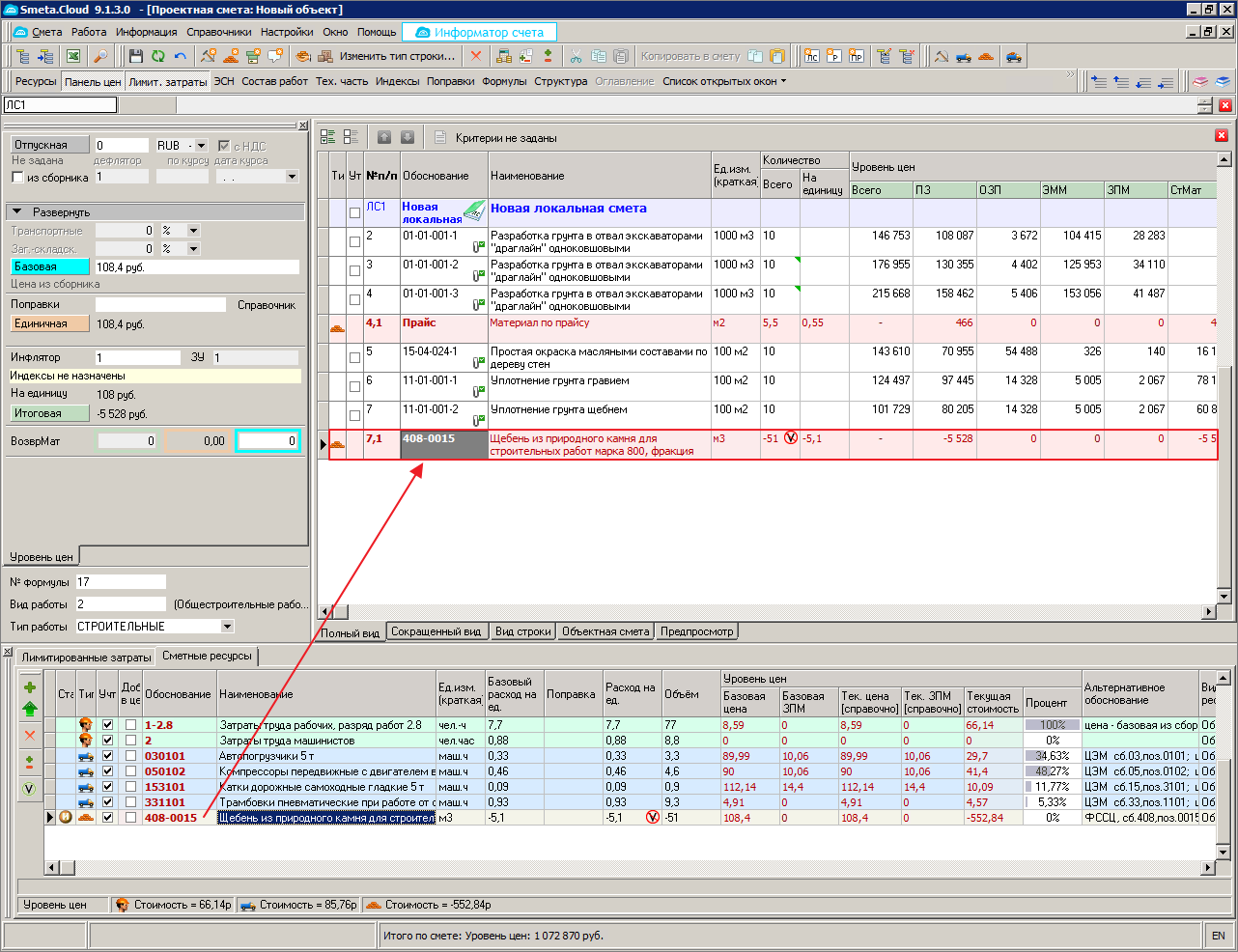Collapse the 'Развернуть' section triangle

pos(16,211)
